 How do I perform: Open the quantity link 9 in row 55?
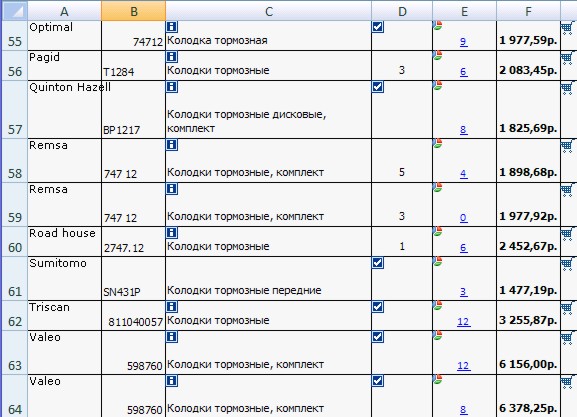pyautogui.click(x=464, y=42)
